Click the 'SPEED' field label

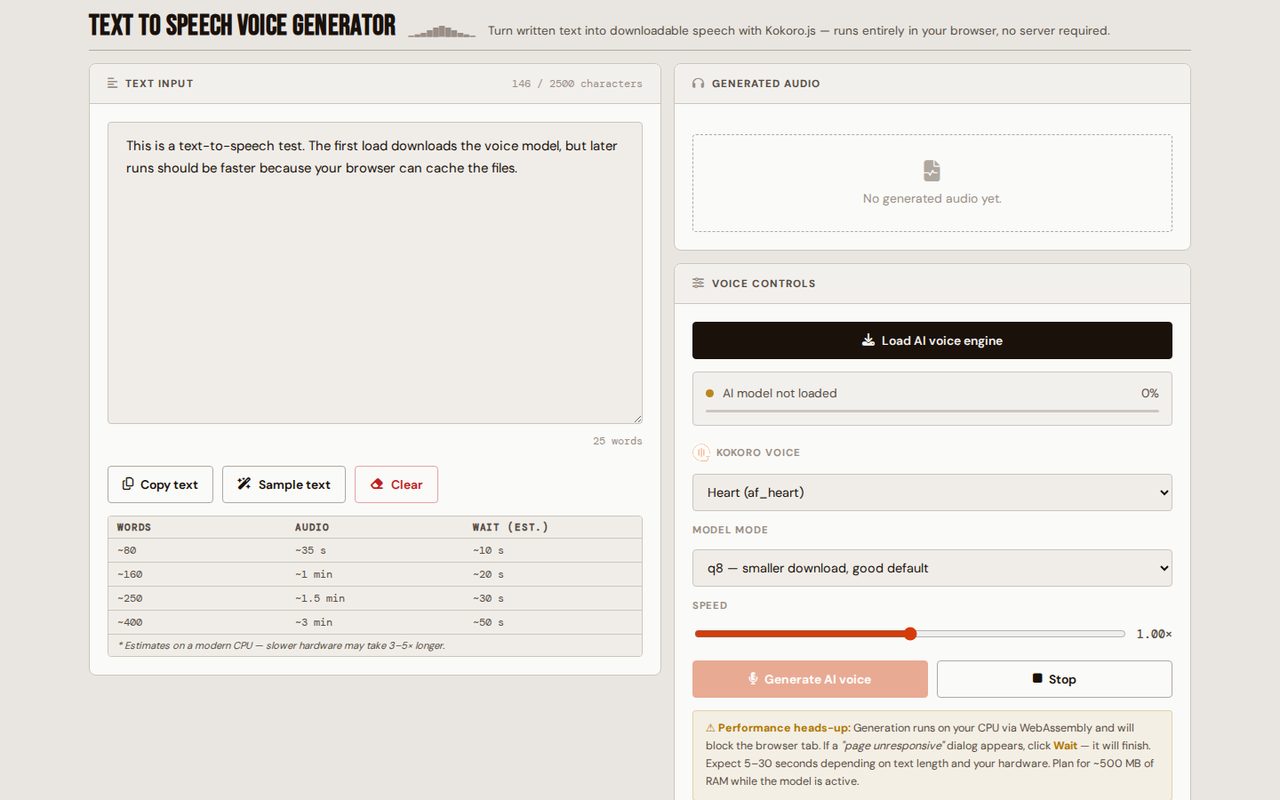pyautogui.click(x=710, y=605)
